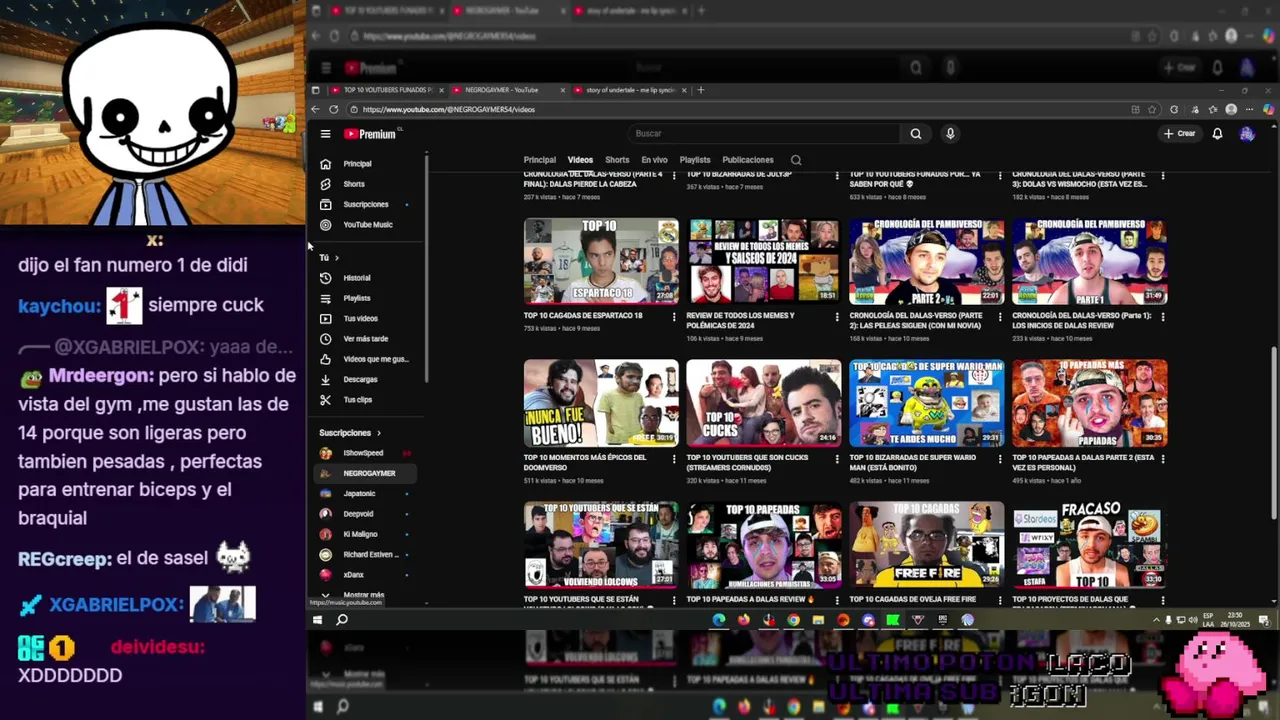This screenshot has width=1280, height=720.
Task: Open a new browser tab with plus
Action: click(700, 90)
